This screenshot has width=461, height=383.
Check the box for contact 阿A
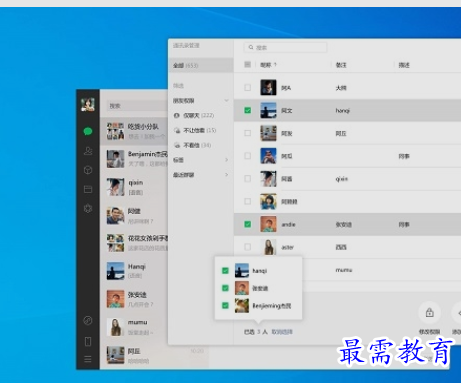pos(248,87)
